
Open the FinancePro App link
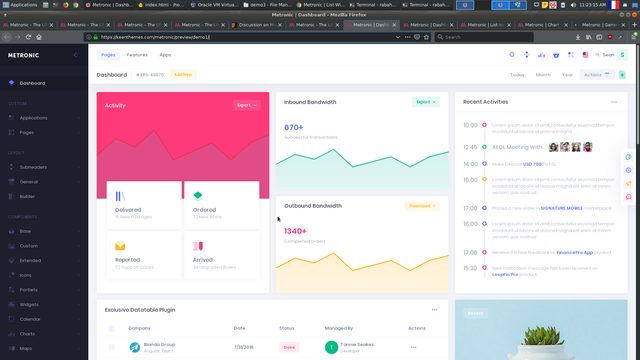[x=575, y=253]
